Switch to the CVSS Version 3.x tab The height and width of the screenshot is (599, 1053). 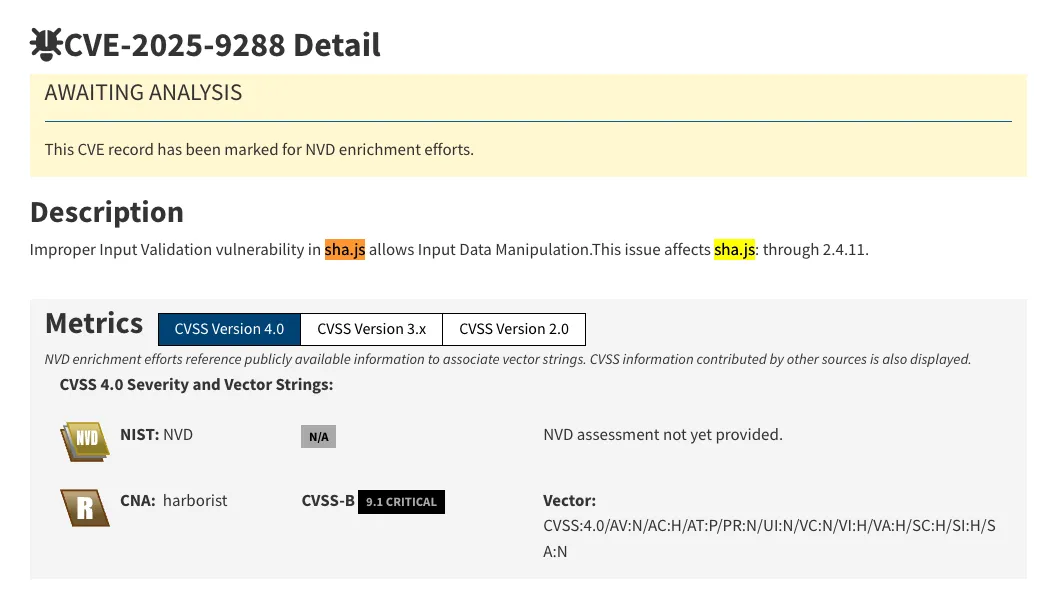tap(371, 329)
